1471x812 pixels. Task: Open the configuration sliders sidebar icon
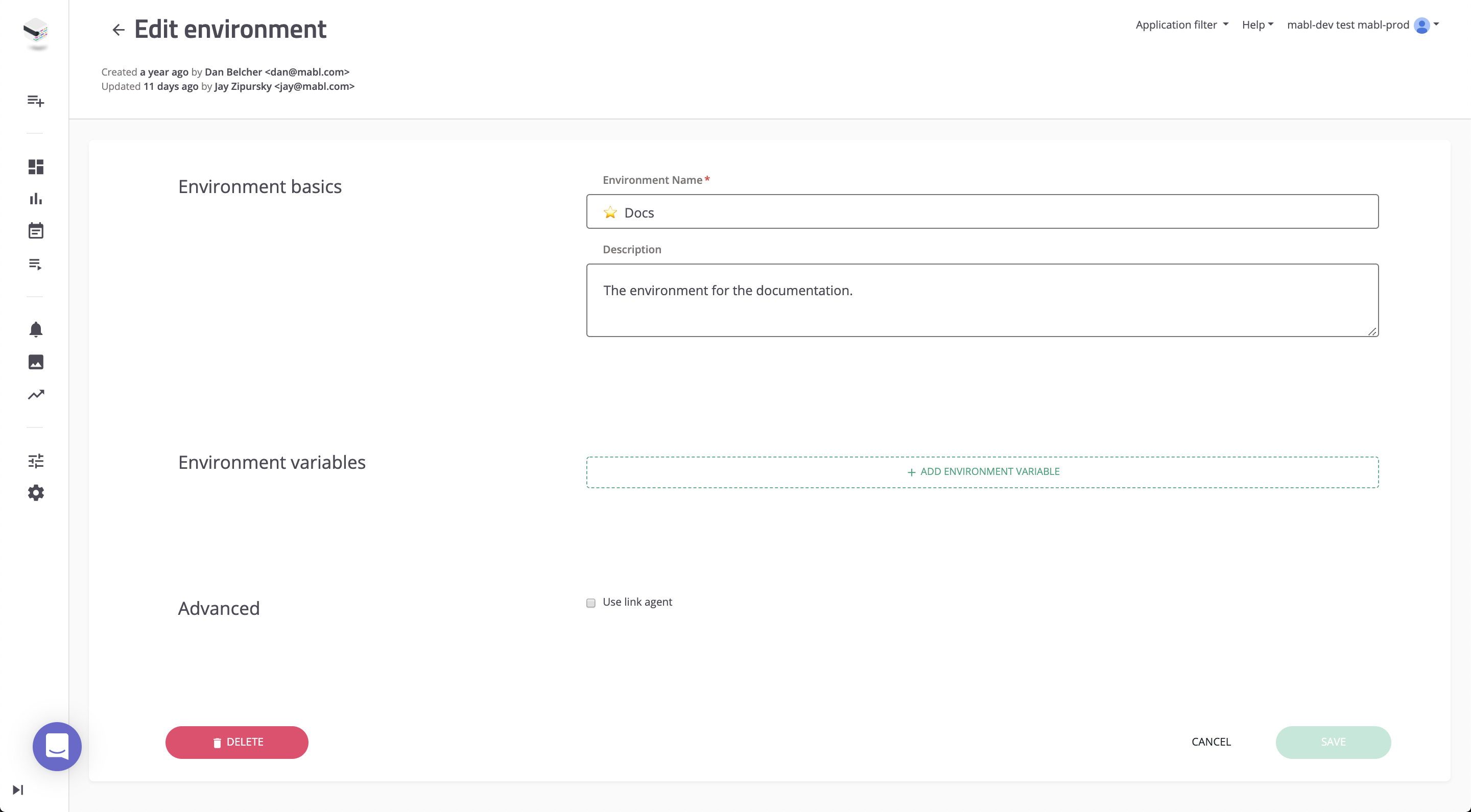[x=35, y=461]
